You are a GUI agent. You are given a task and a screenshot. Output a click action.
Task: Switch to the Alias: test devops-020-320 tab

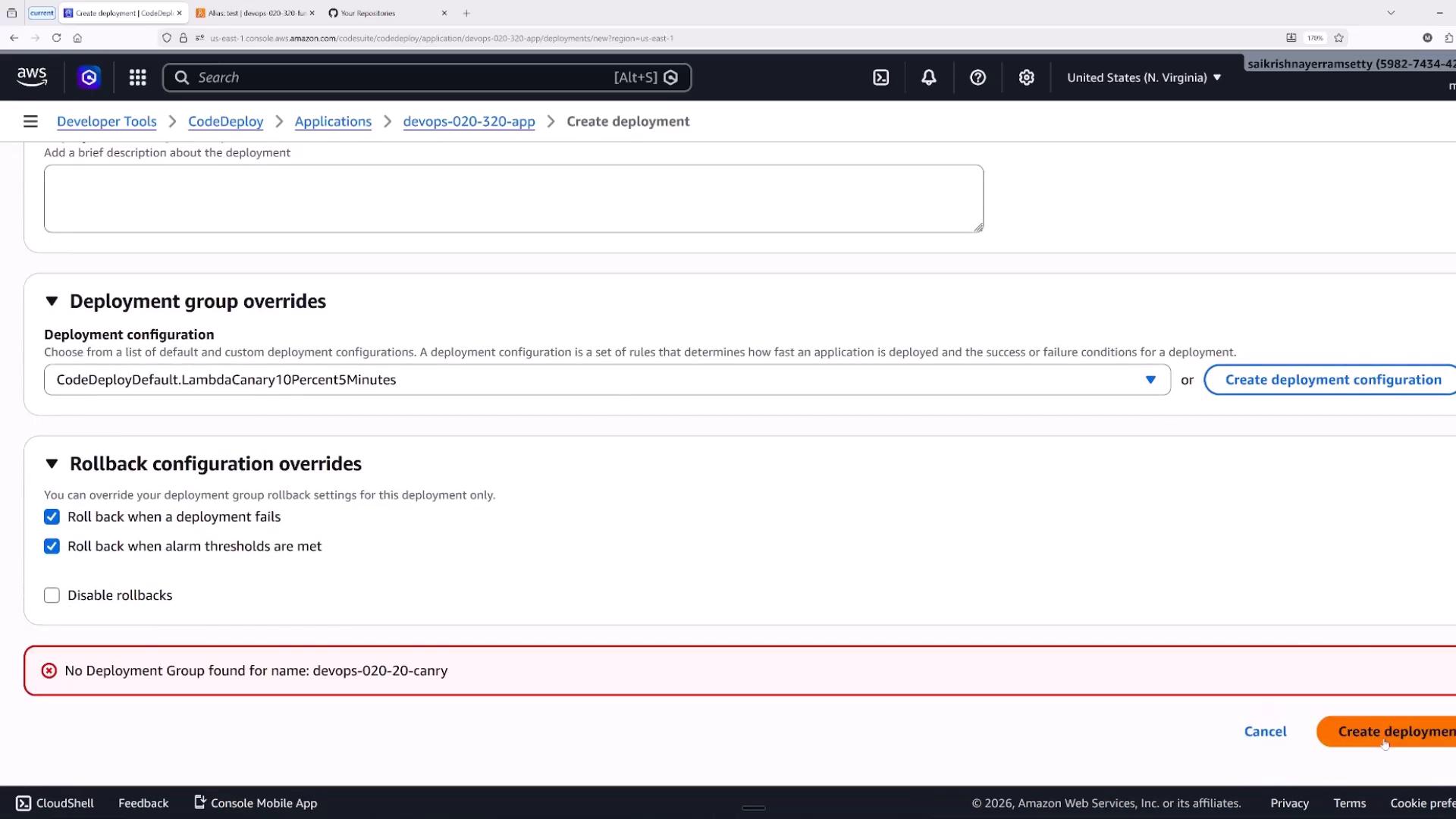point(255,13)
